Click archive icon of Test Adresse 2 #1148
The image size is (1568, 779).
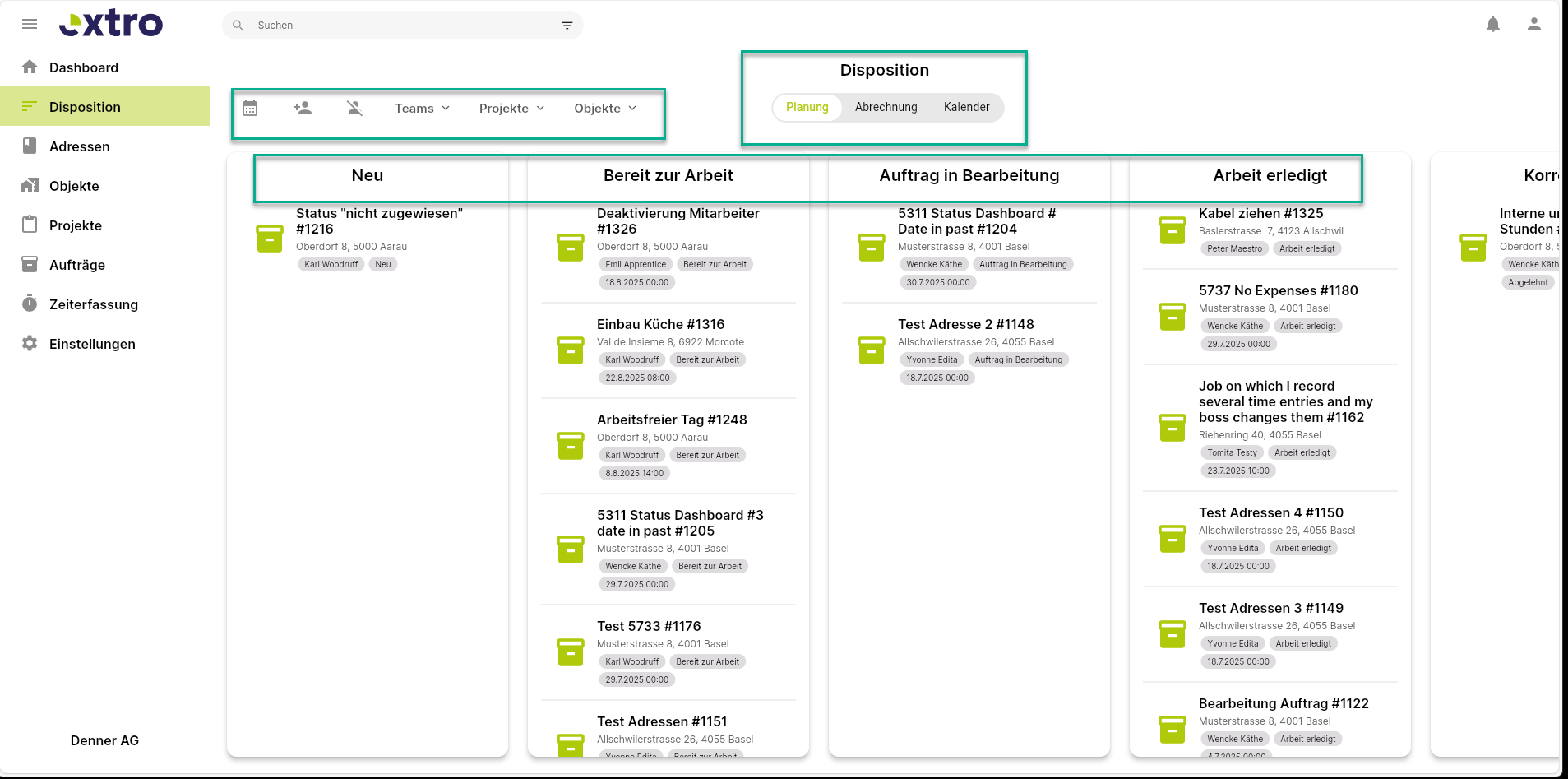872,350
